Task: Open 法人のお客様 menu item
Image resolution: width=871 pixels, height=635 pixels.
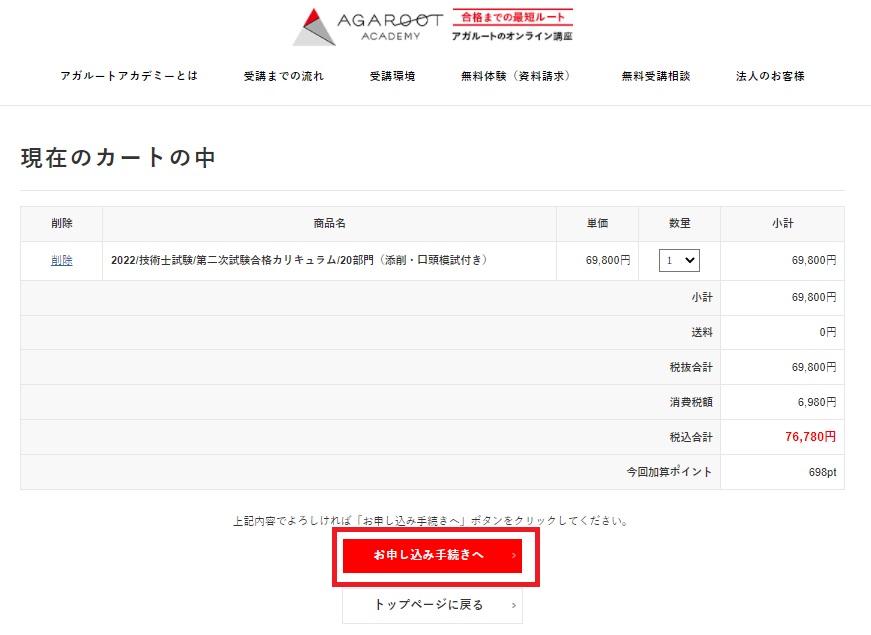Action: pos(770,76)
